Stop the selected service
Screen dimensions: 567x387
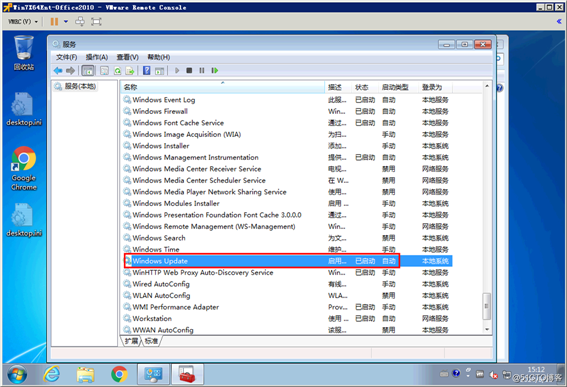tap(189, 71)
